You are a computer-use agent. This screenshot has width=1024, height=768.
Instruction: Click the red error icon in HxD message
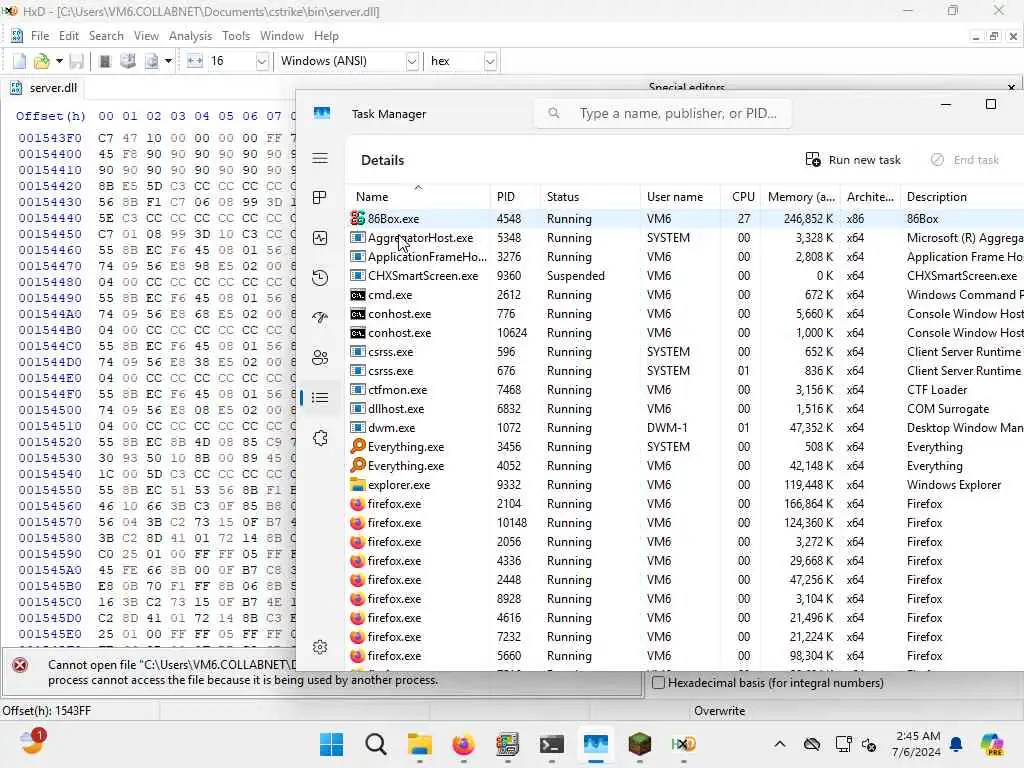20,665
